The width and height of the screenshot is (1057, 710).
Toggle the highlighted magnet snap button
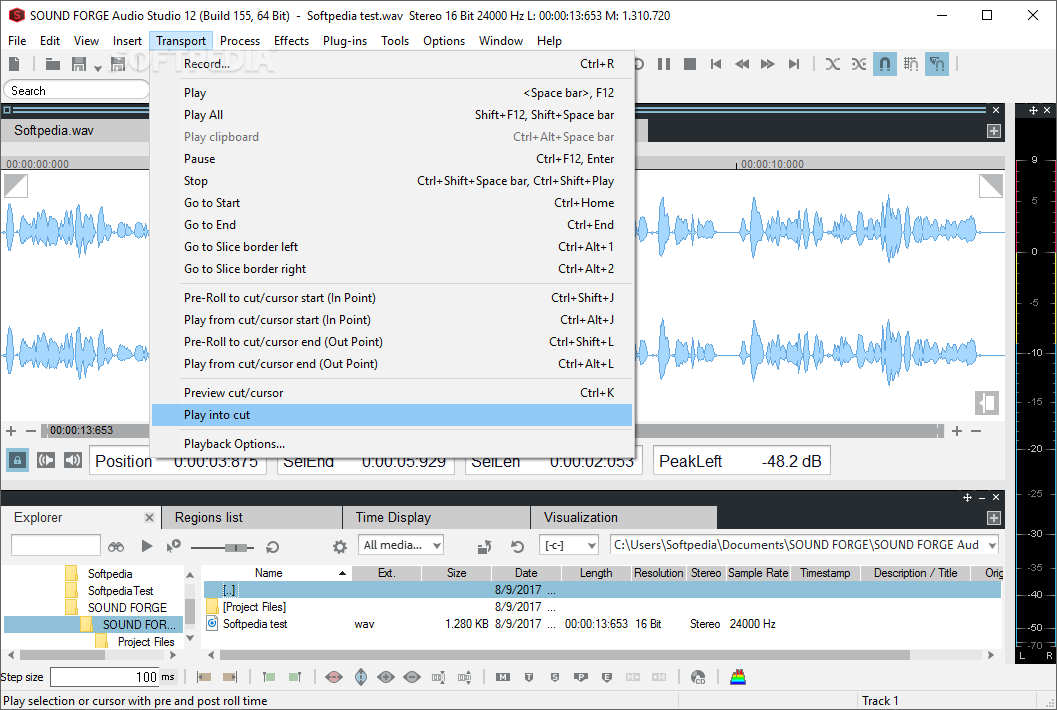point(884,64)
